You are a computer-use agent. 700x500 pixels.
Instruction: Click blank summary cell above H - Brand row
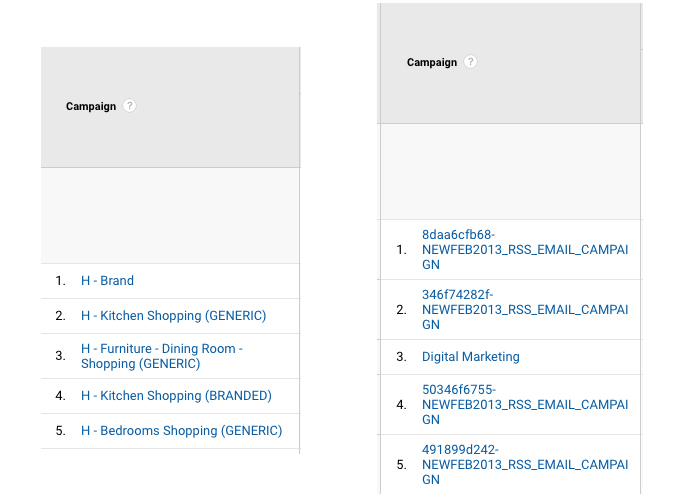(x=170, y=215)
